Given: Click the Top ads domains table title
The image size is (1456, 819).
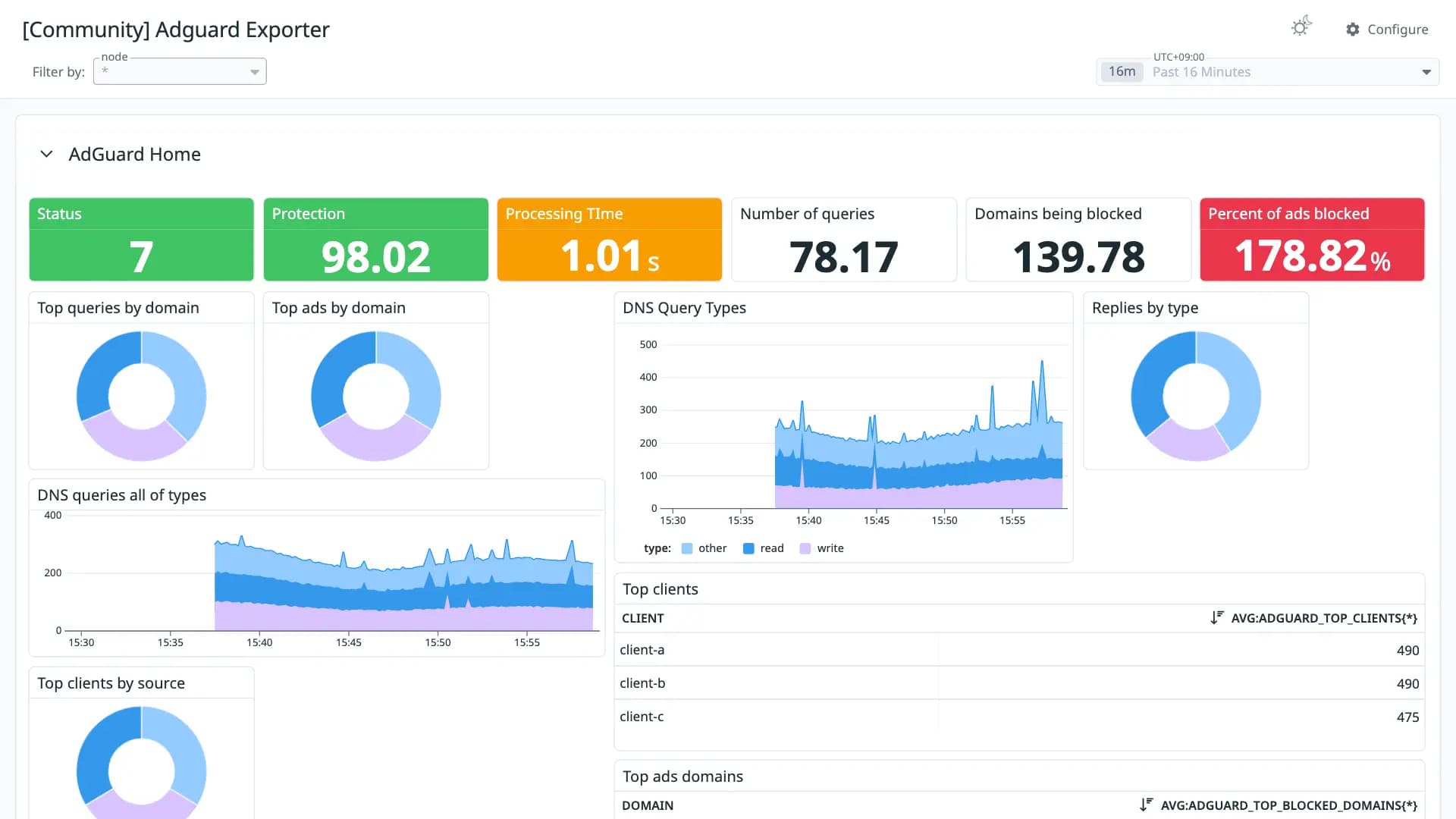Looking at the screenshot, I should 682,777.
